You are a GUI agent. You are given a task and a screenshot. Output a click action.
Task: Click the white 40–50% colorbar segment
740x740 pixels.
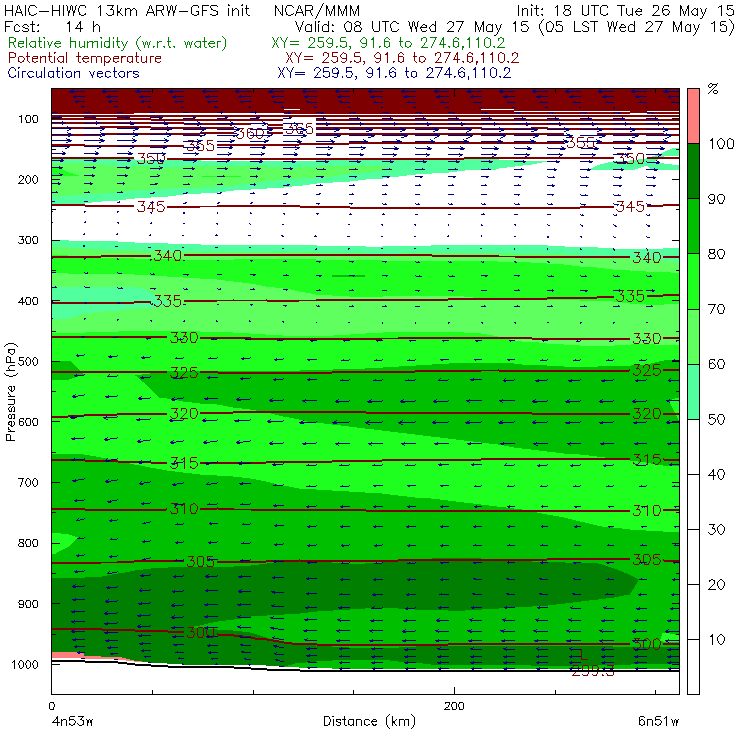pos(693,446)
